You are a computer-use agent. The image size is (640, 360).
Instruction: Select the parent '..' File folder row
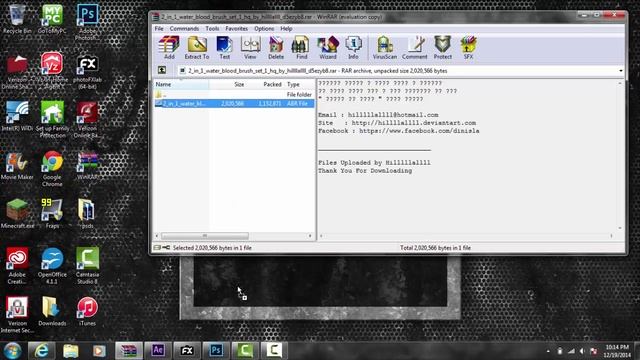pyautogui.click(x=234, y=94)
